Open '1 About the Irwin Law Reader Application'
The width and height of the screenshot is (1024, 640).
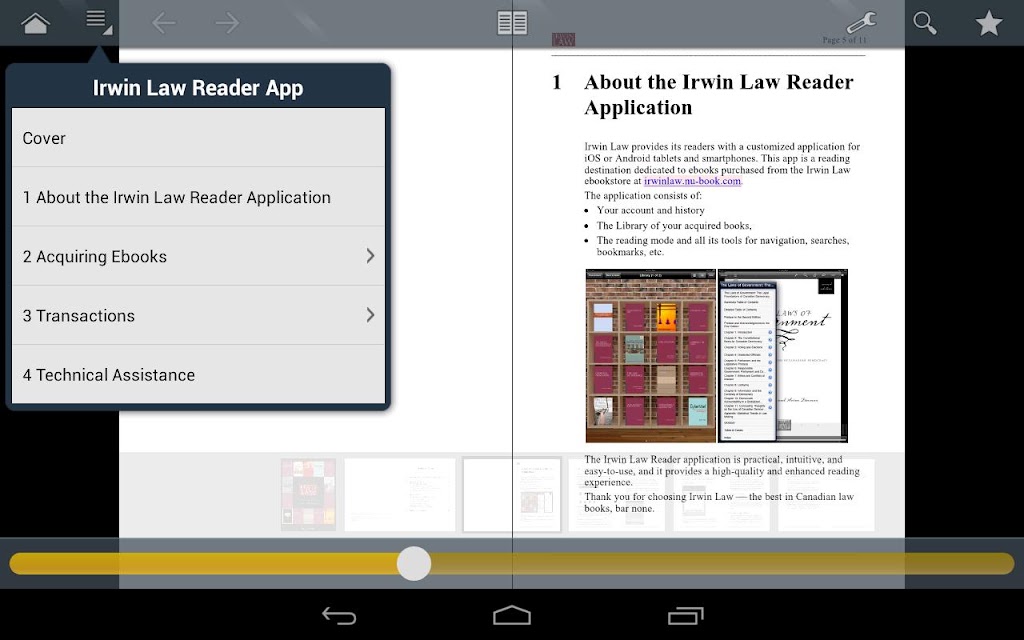[x=199, y=197]
